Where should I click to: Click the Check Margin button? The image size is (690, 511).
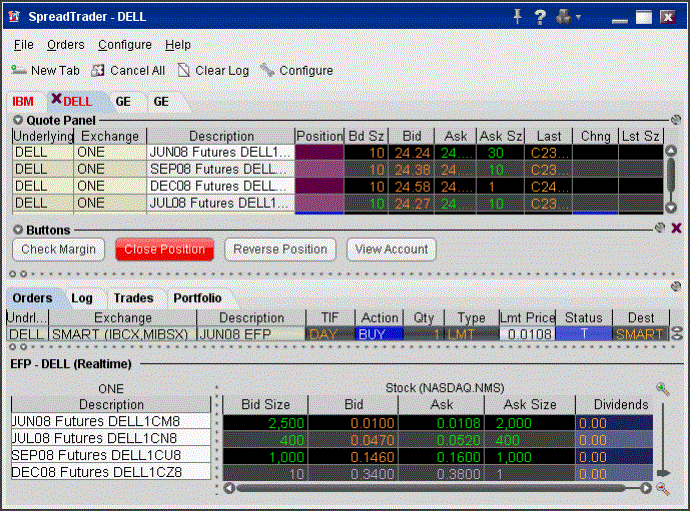click(59, 249)
